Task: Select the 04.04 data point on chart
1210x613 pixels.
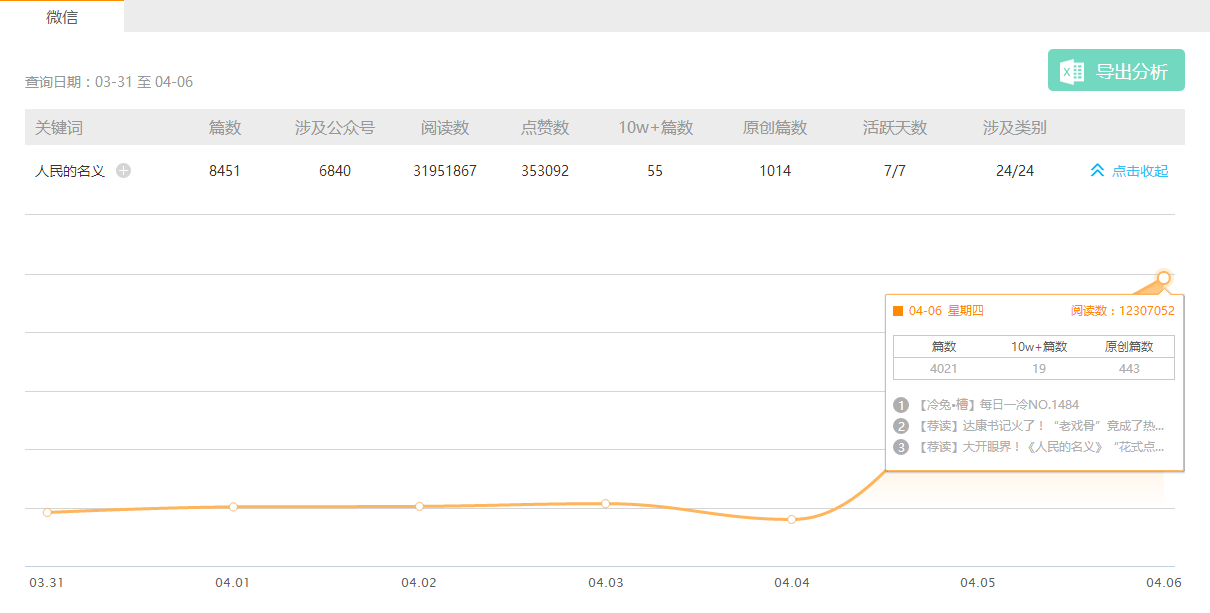Action: pos(792,519)
